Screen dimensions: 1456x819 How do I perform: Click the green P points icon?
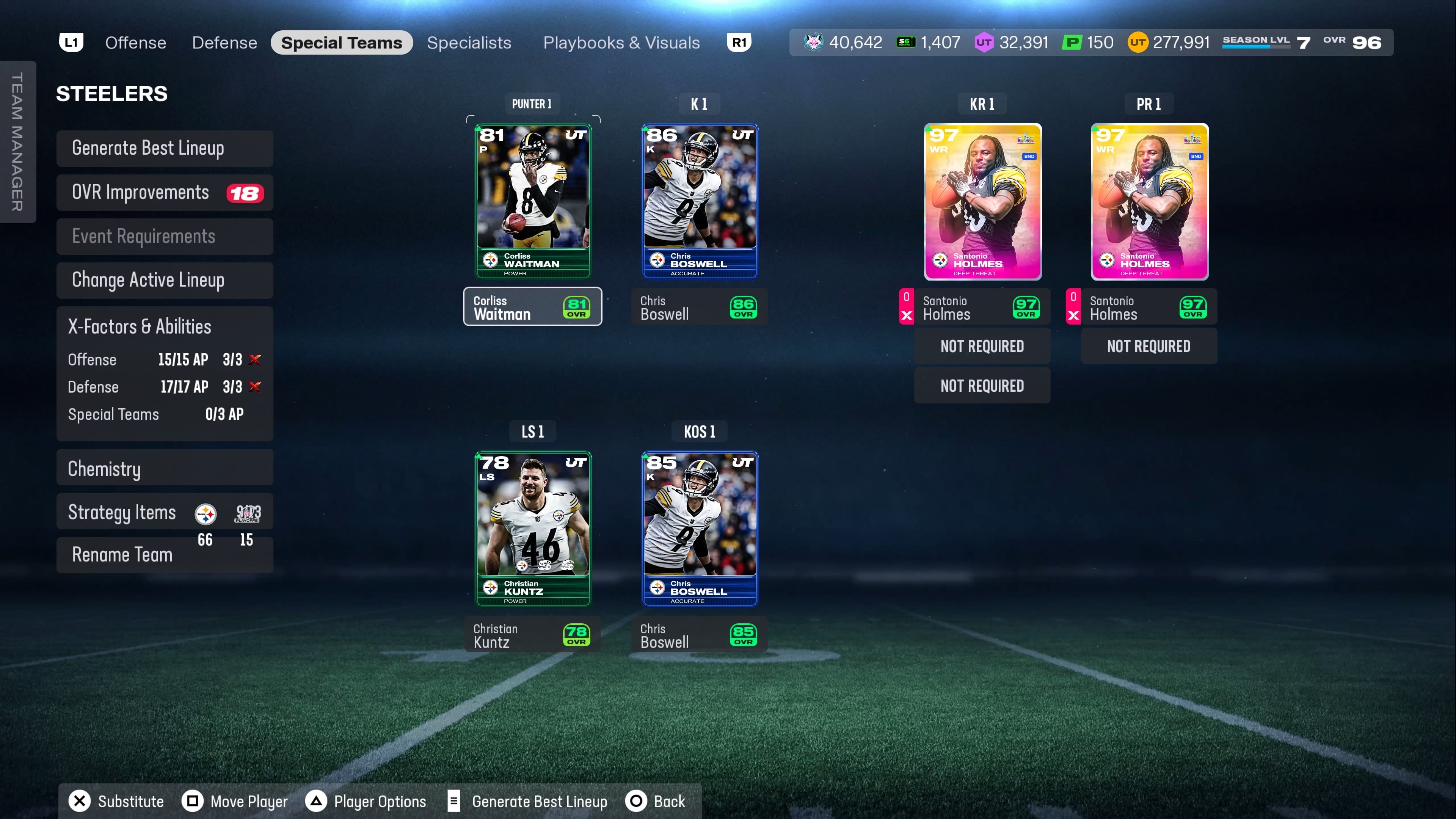pyautogui.click(x=1072, y=42)
